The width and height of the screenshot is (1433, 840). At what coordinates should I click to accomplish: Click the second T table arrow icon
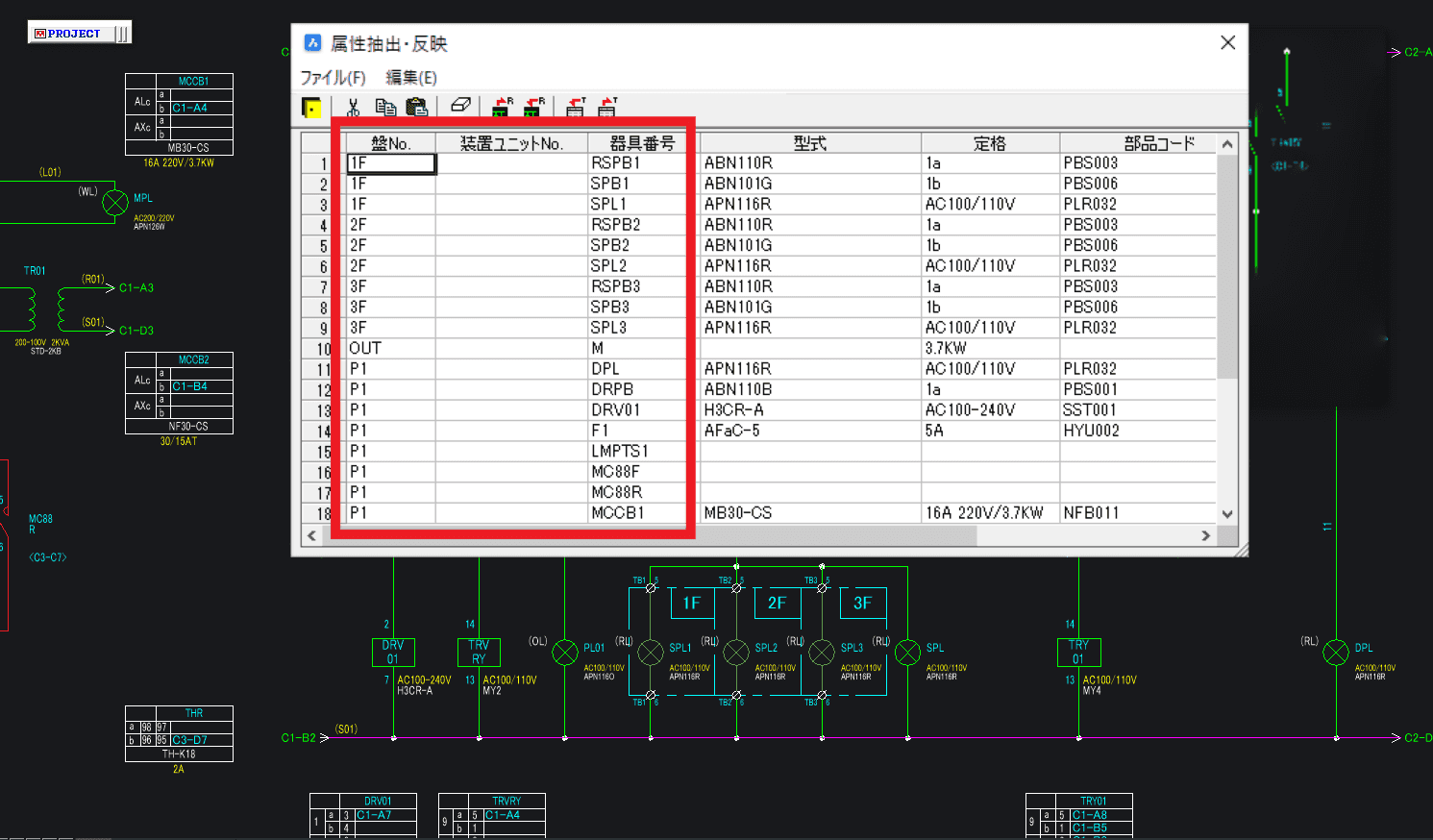point(607,108)
